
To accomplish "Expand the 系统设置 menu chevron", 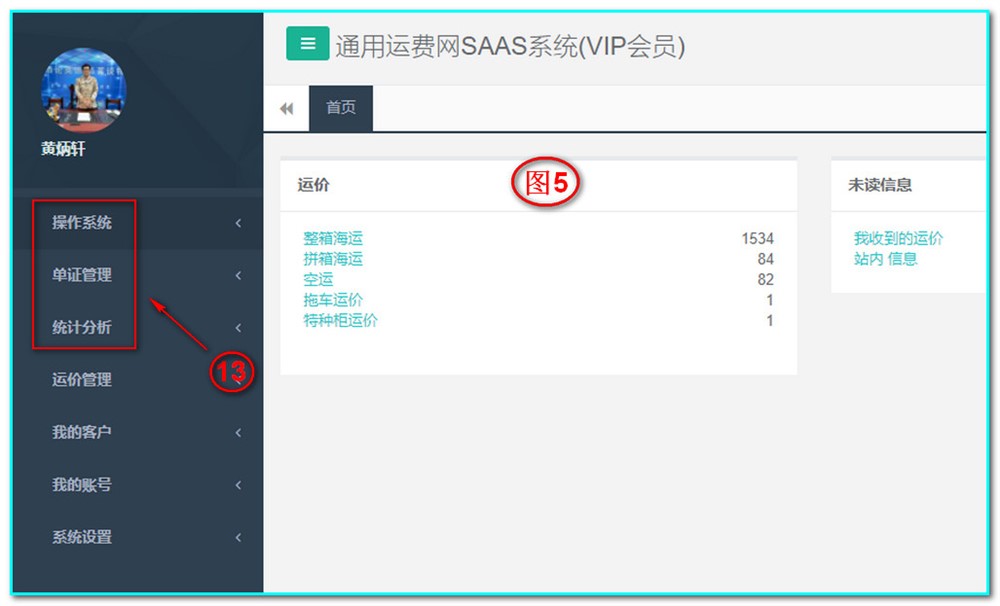I will click(238, 537).
